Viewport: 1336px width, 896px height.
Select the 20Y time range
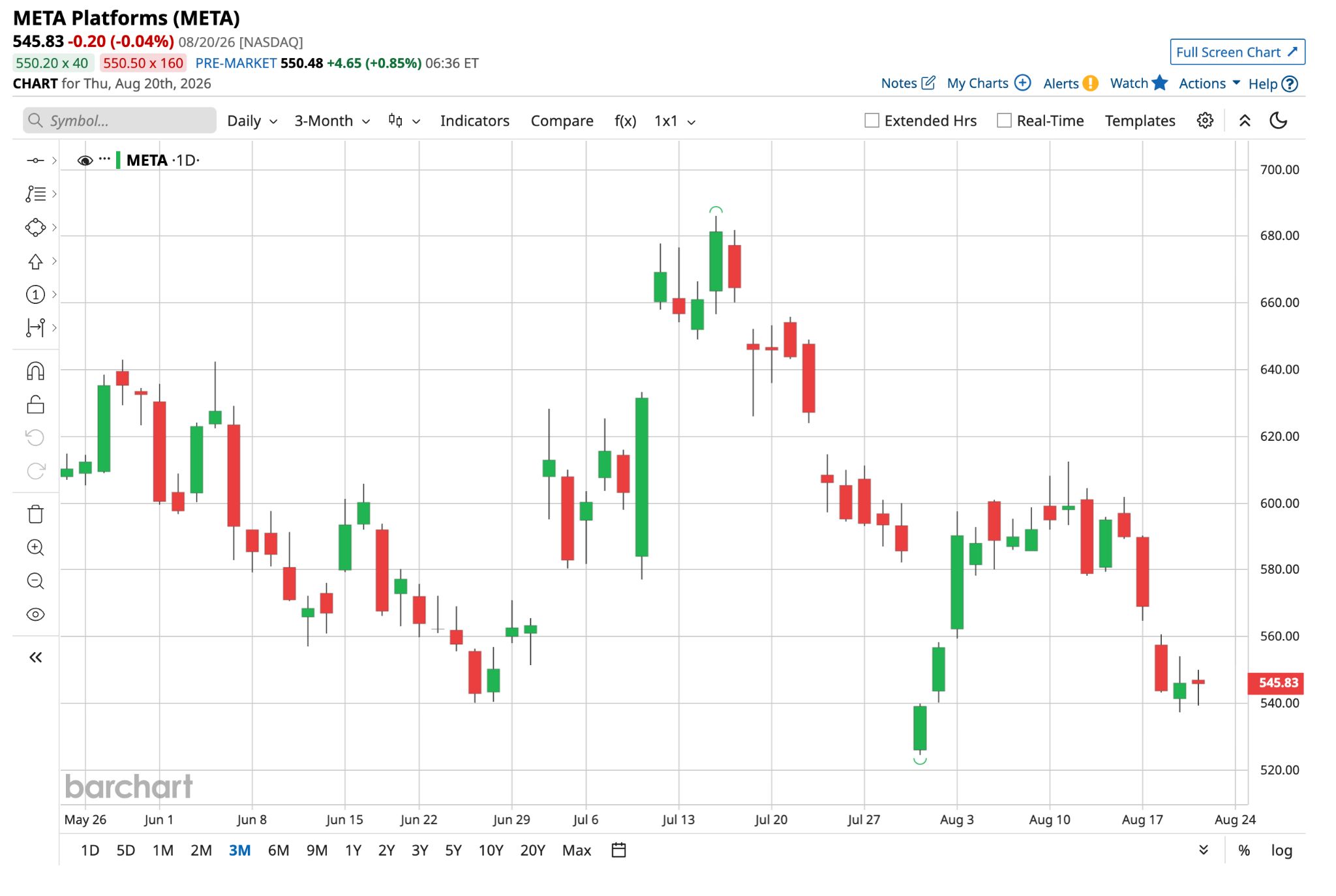[x=532, y=850]
